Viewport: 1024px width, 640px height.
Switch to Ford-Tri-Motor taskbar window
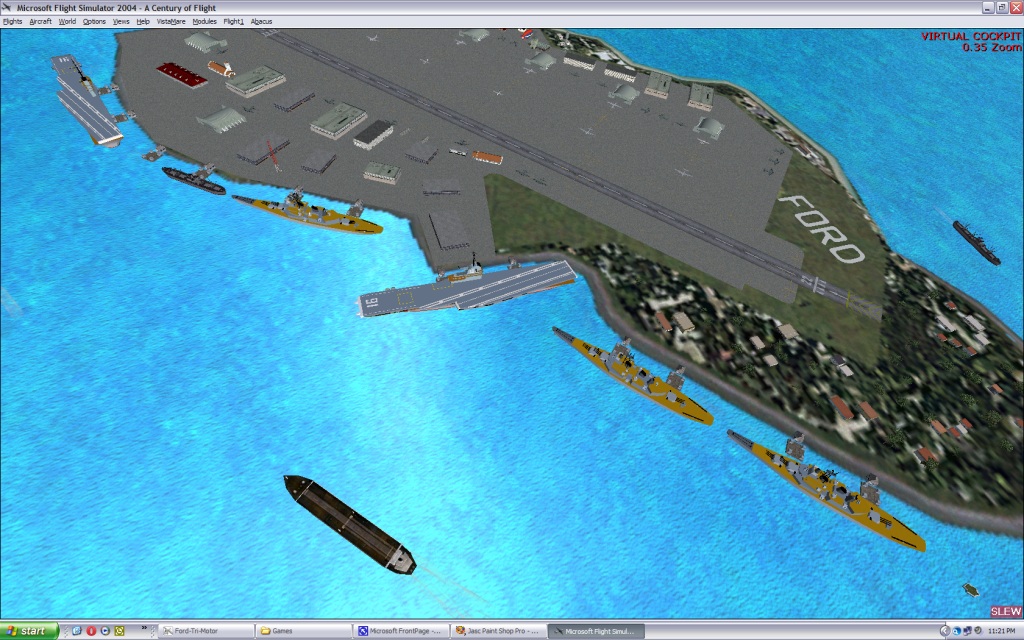click(x=206, y=631)
